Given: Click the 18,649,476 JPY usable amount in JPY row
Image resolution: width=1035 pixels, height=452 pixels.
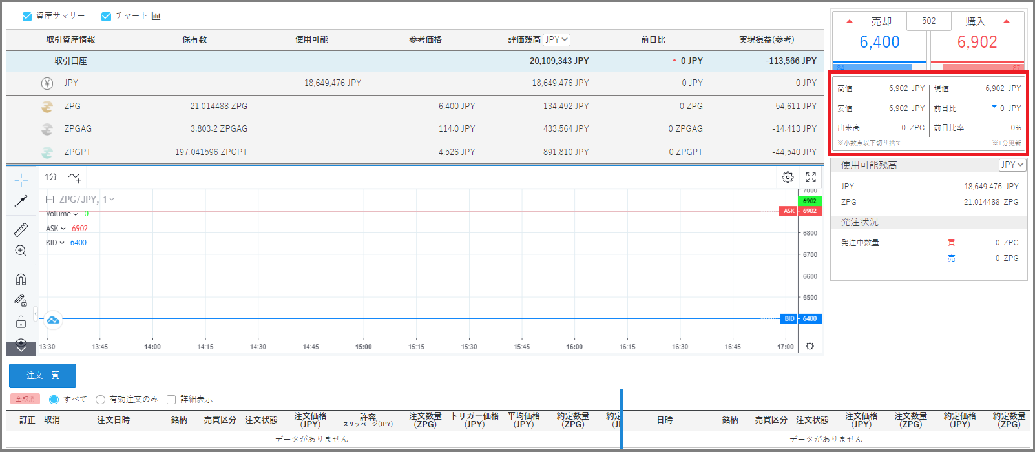Looking at the screenshot, I should [x=333, y=83].
